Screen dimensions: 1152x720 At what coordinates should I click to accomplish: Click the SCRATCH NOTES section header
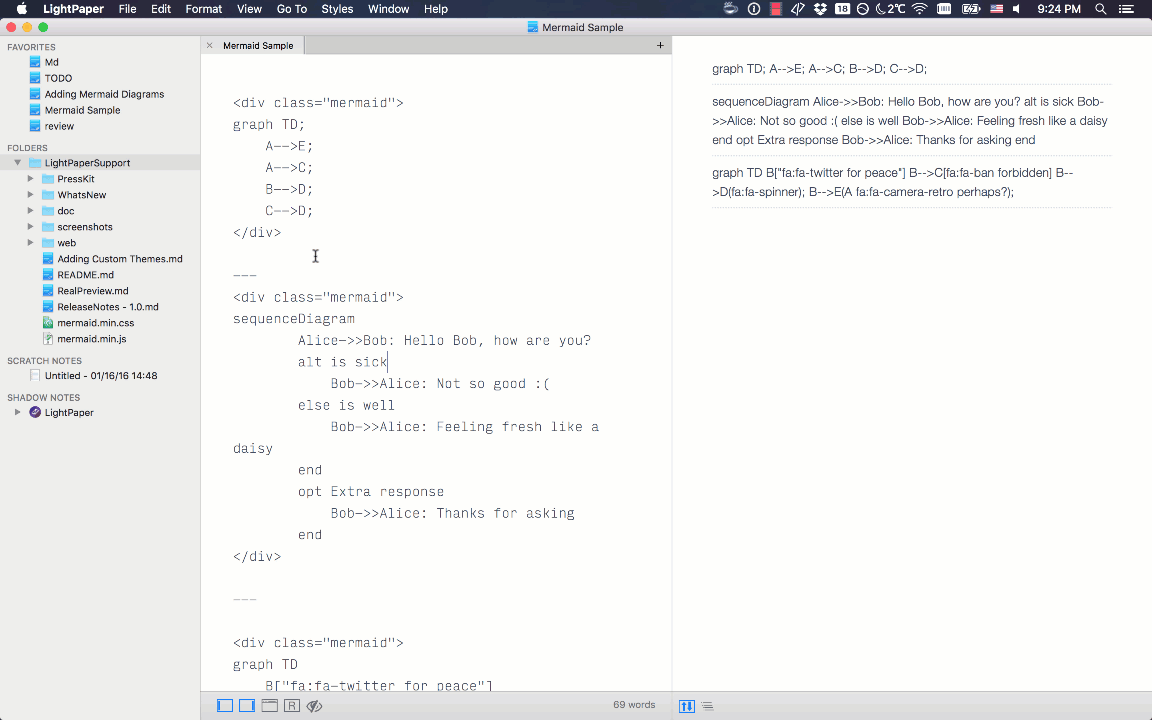coord(44,361)
